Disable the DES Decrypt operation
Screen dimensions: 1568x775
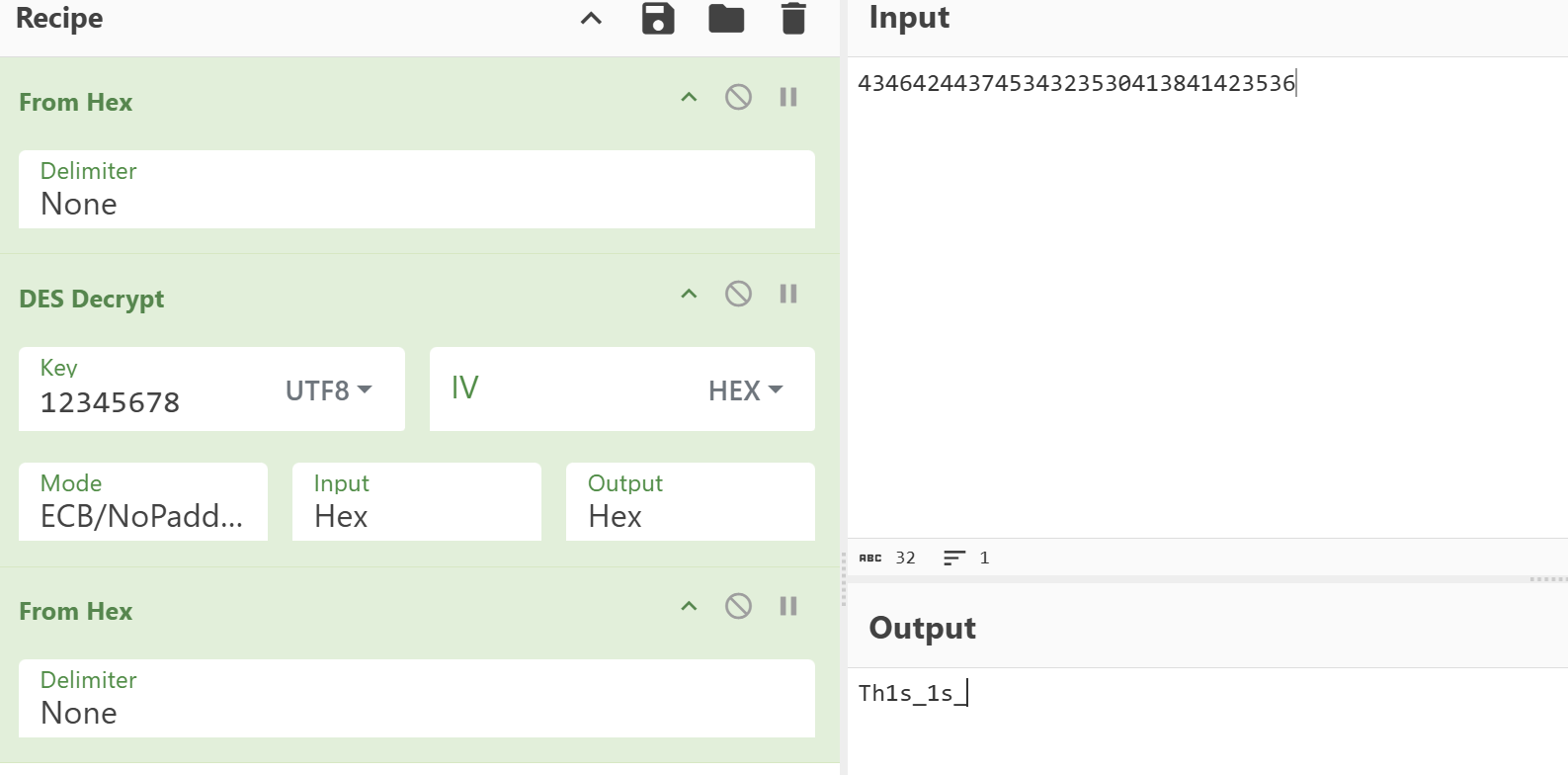click(x=738, y=294)
